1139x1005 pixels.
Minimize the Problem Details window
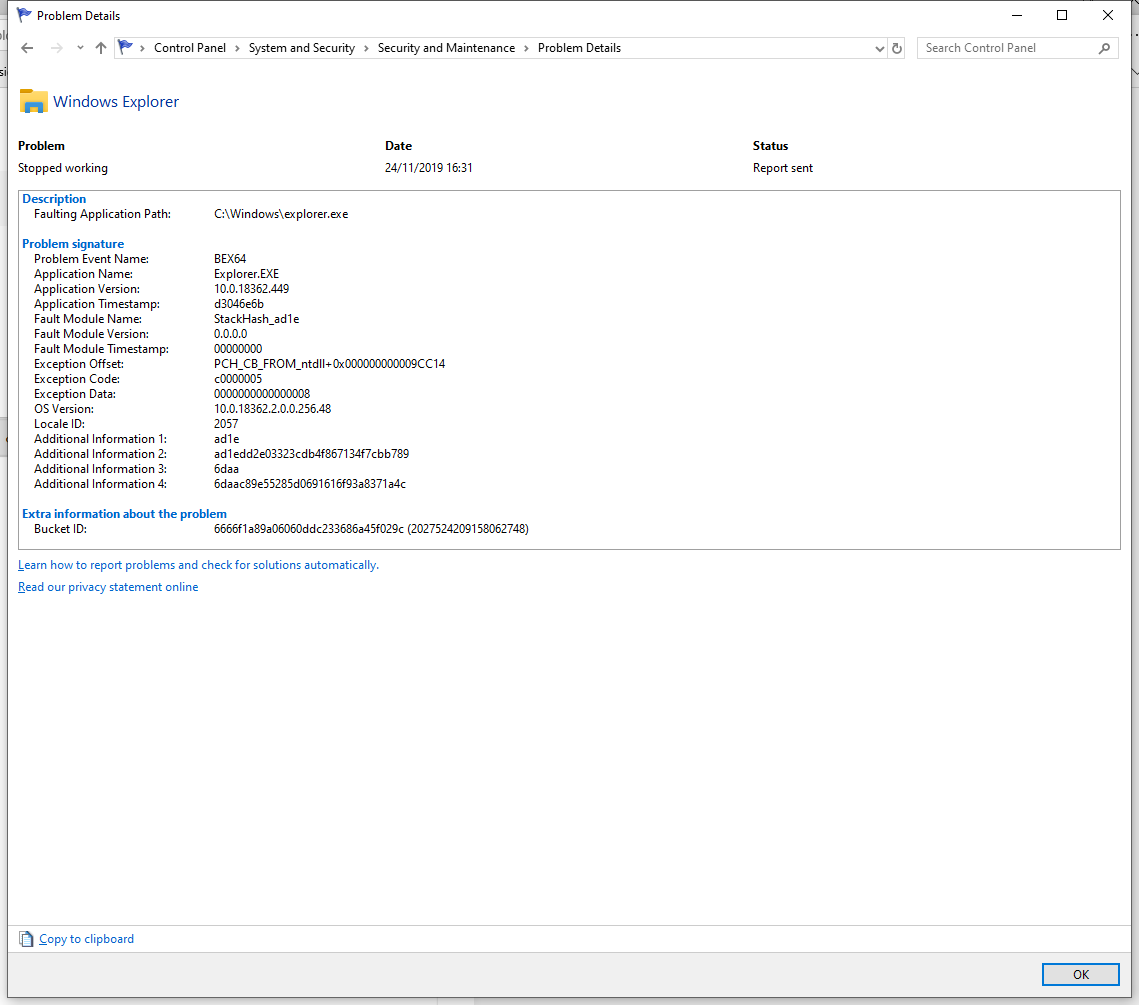point(1017,15)
